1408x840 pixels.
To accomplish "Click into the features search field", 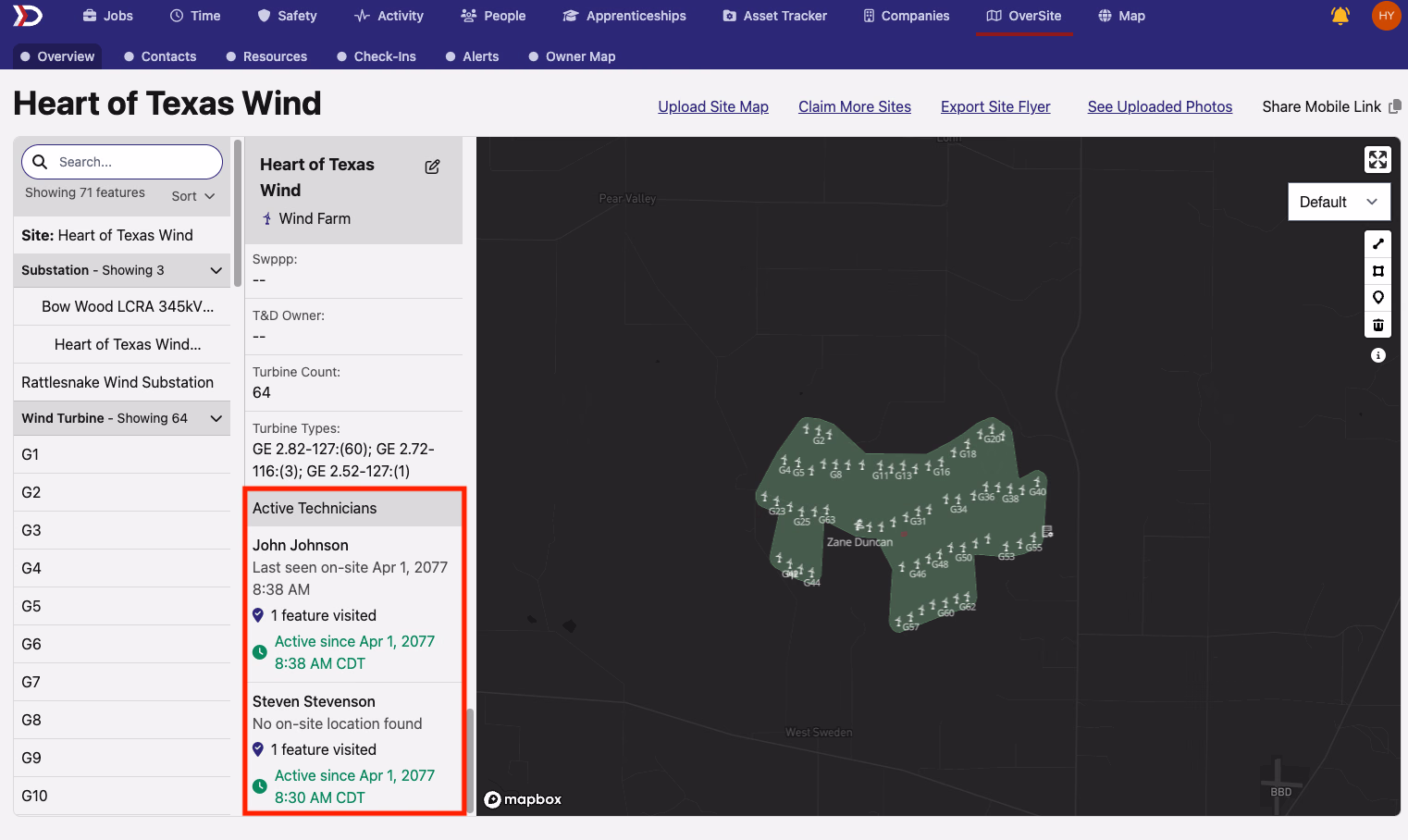I will coord(122,162).
